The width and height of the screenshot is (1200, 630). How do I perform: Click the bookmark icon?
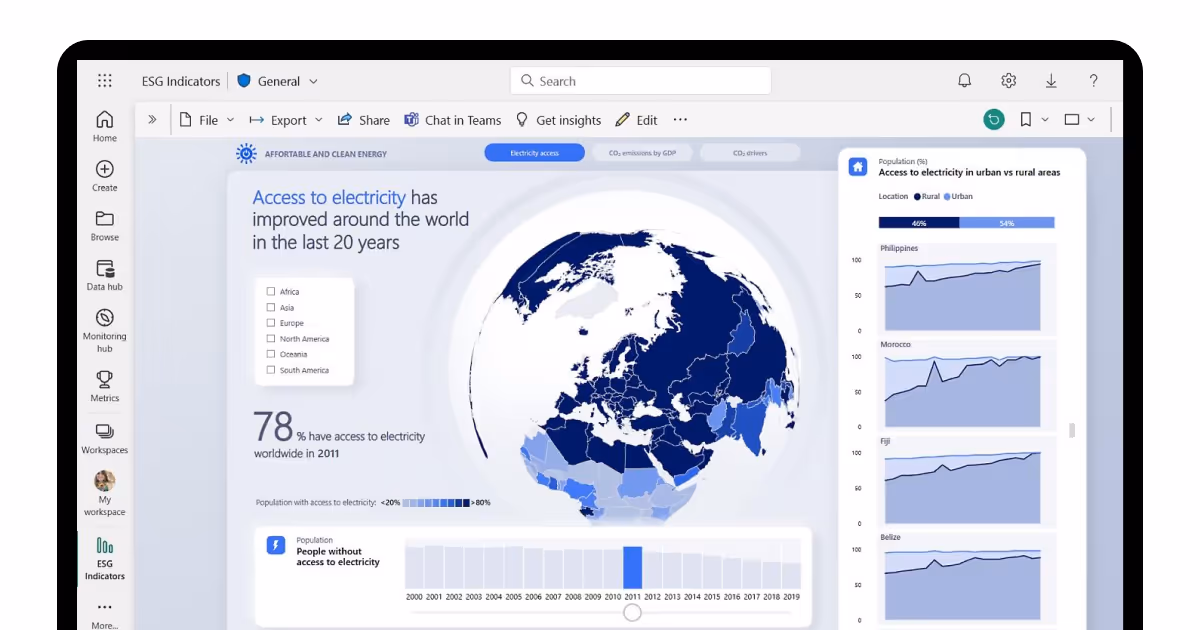click(1025, 119)
